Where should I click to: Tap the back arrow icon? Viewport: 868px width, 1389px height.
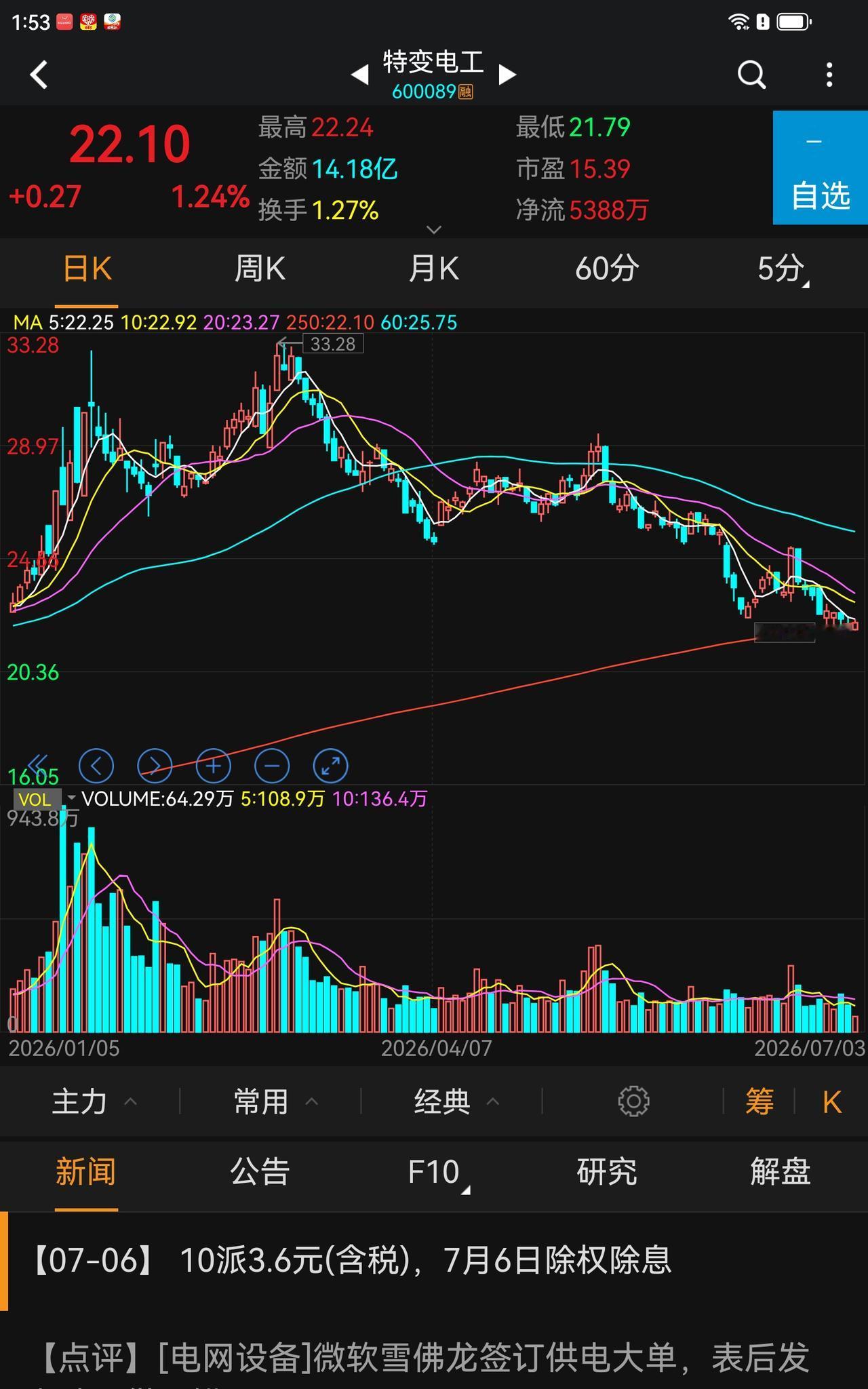tap(39, 75)
